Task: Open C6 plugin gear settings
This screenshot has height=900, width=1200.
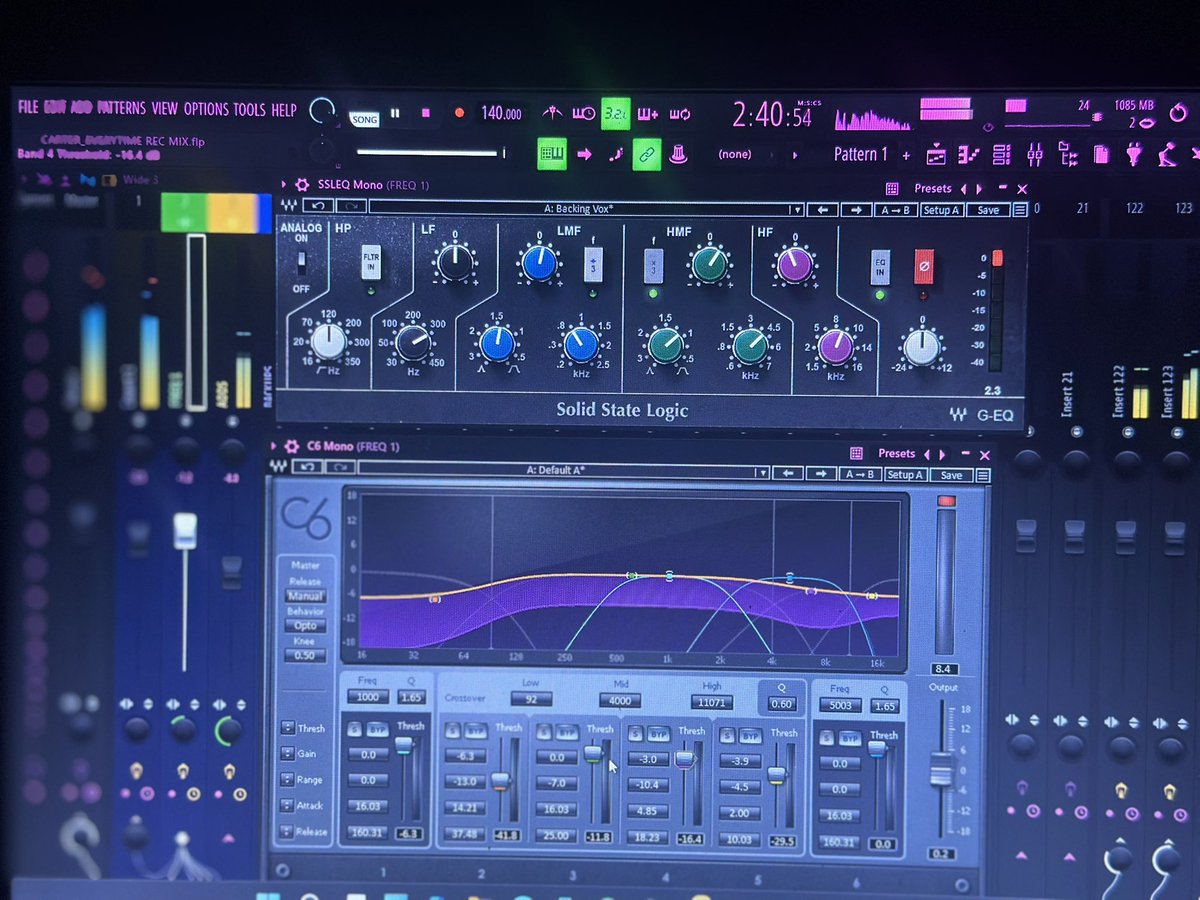Action: click(x=292, y=446)
